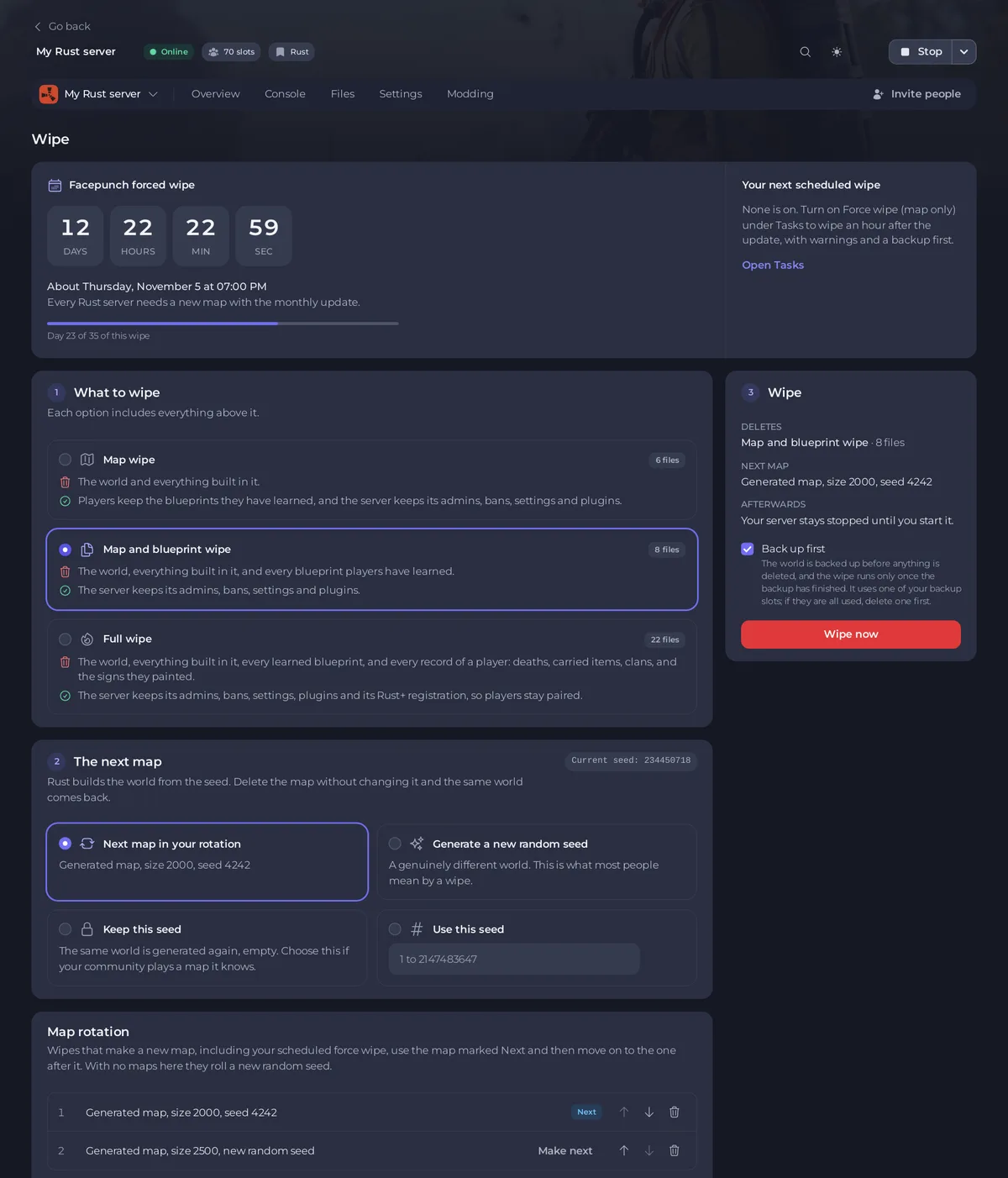Click the seed input field

click(x=514, y=959)
